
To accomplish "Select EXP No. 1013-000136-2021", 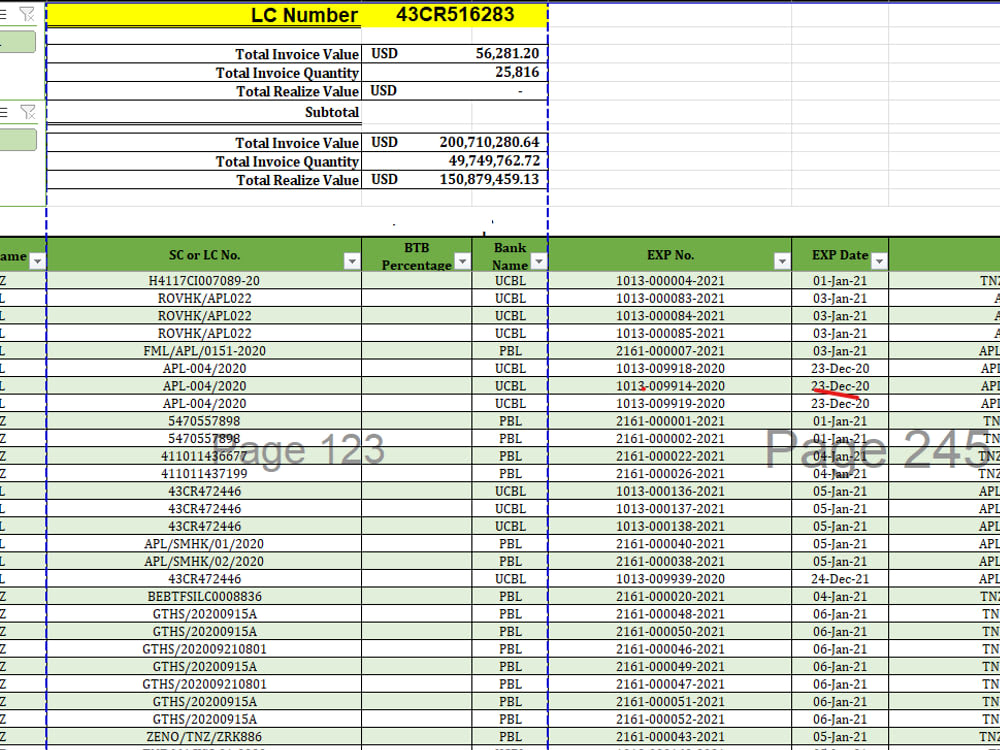I will tap(670, 491).
